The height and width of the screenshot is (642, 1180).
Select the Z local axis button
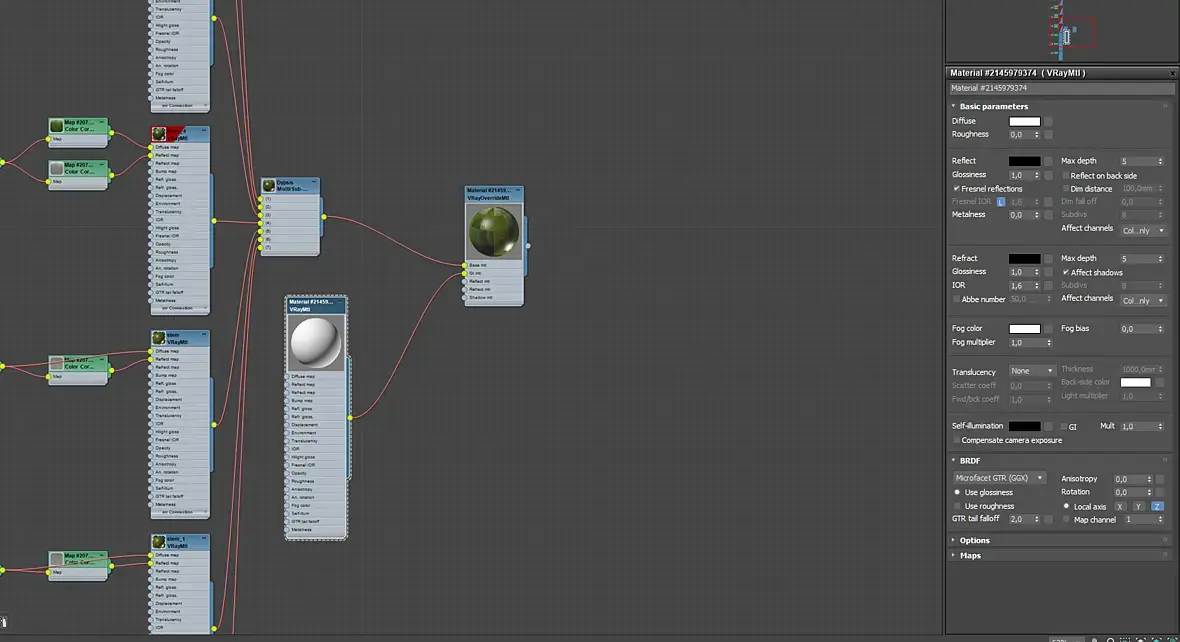(1157, 507)
